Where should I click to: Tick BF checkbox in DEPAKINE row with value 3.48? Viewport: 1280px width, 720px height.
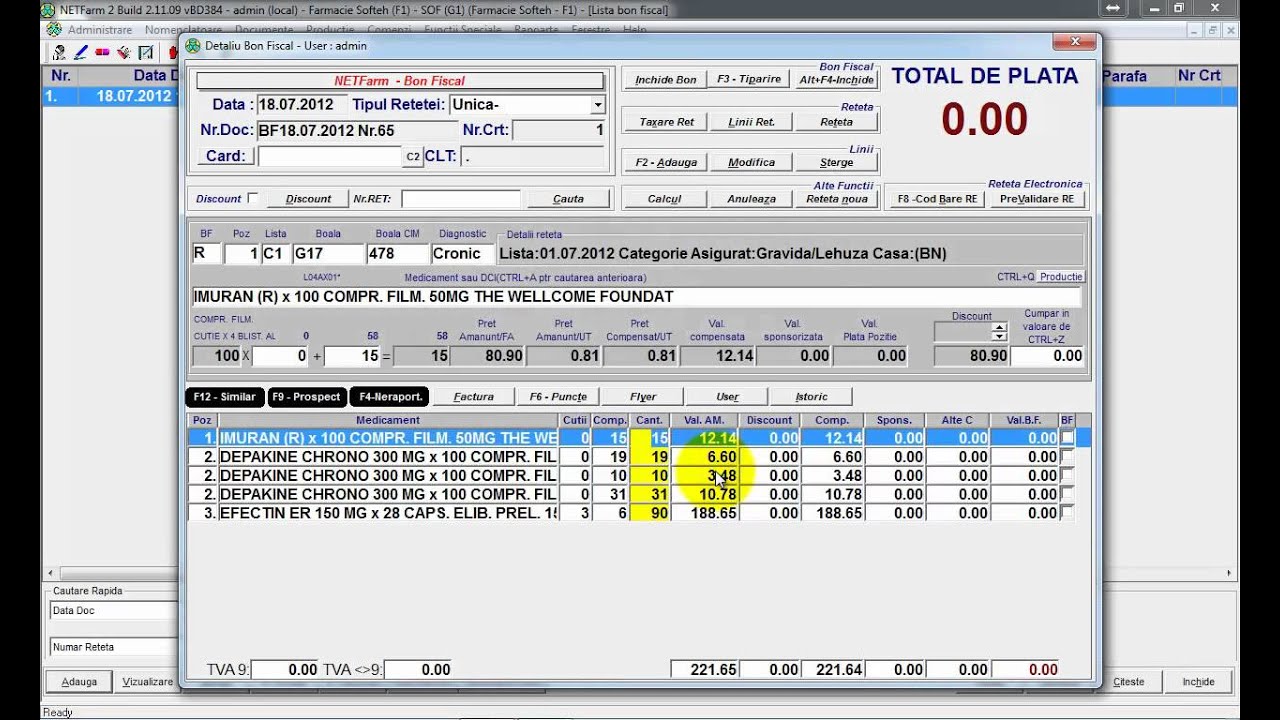[1067, 476]
